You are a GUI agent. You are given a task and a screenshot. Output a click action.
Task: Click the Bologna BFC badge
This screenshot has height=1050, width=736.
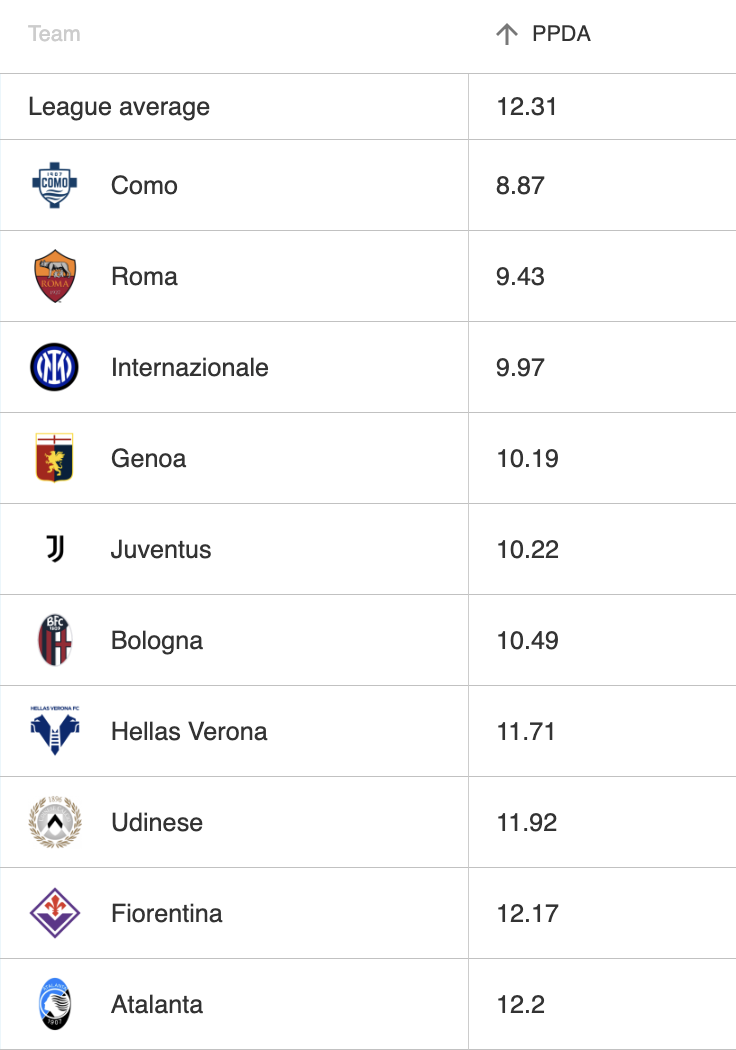(x=55, y=640)
